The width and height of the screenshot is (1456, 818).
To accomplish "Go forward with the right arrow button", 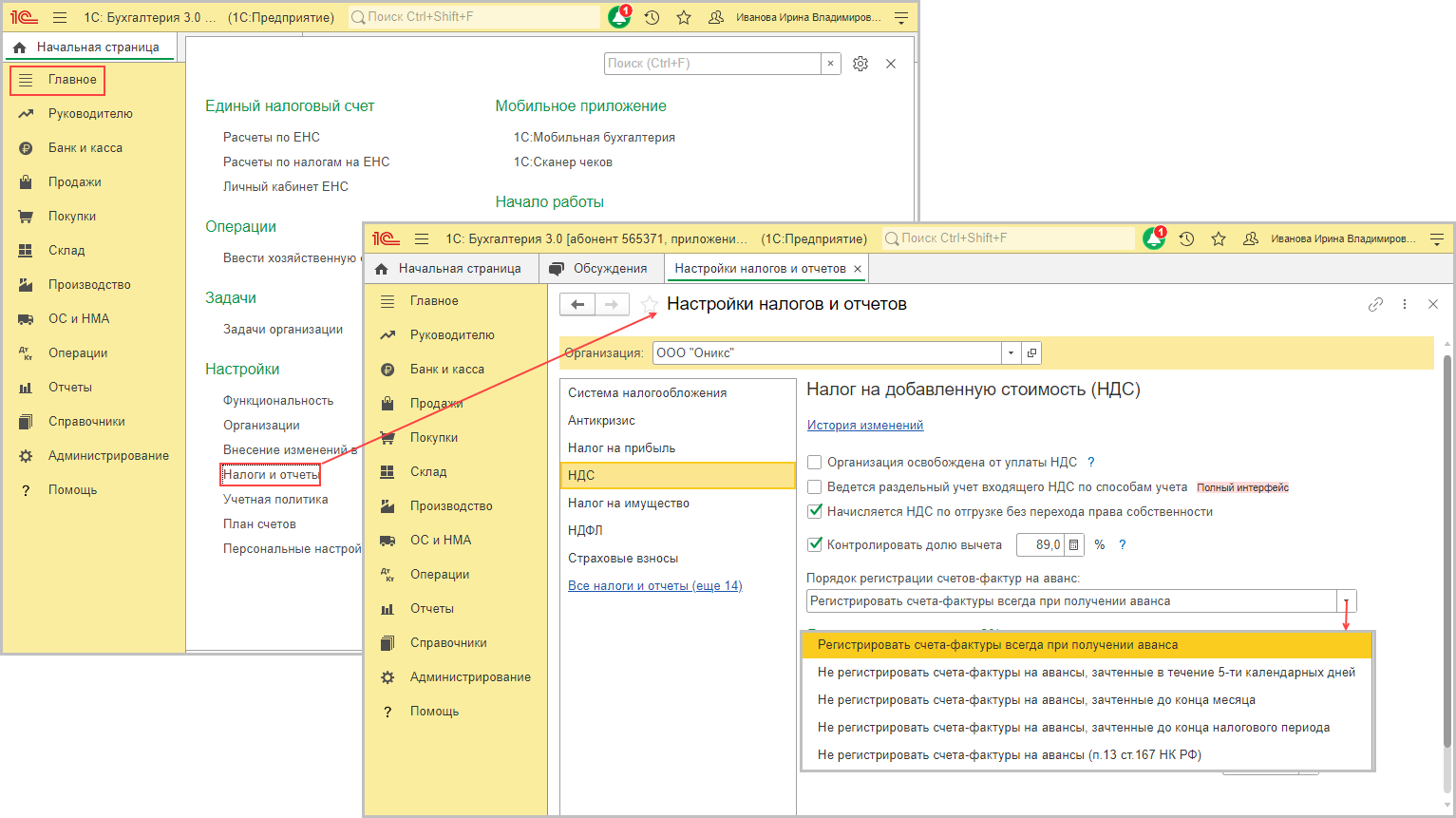I will coord(612,304).
